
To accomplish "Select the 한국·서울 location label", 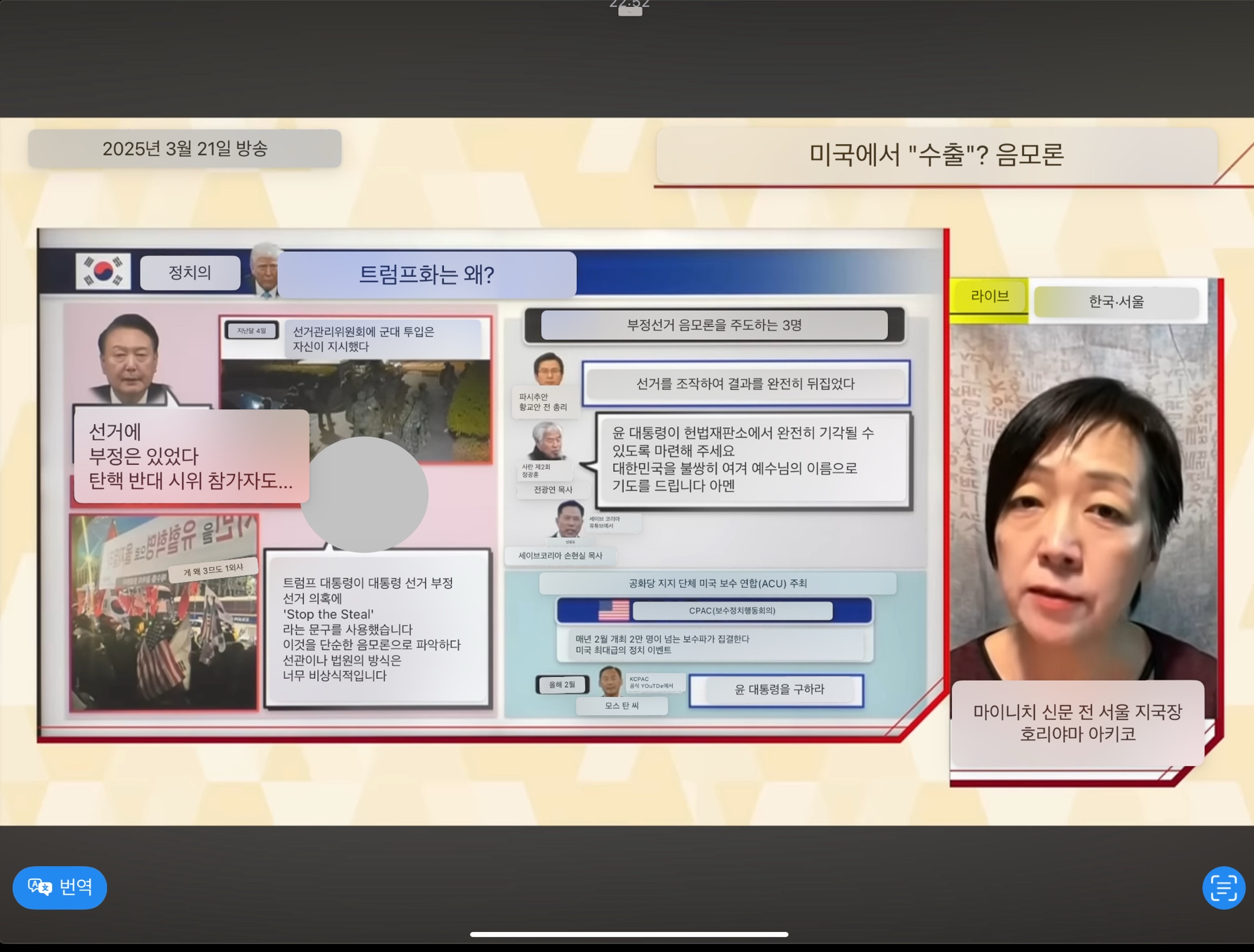I will coord(1116,302).
